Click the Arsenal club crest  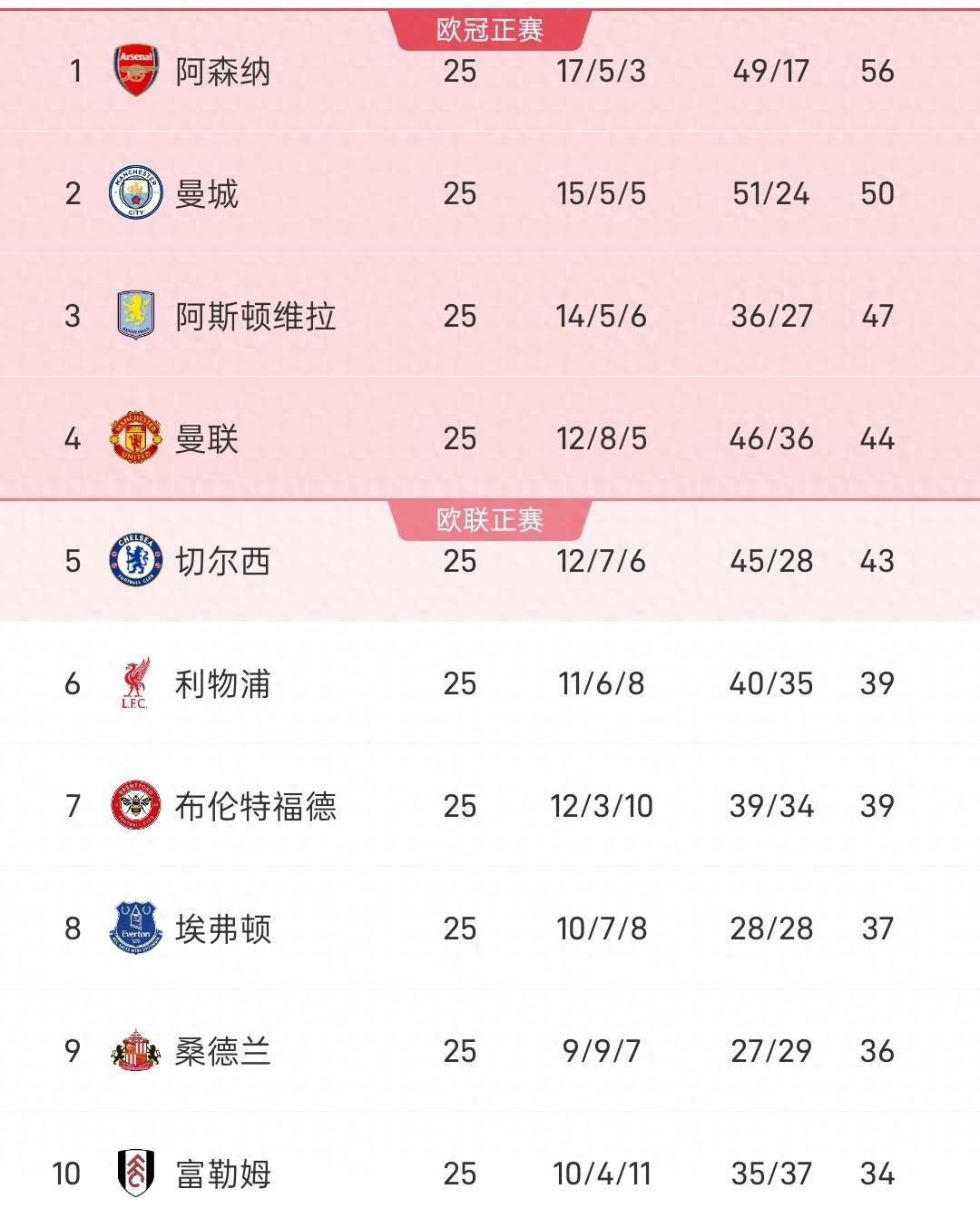[136, 71]
